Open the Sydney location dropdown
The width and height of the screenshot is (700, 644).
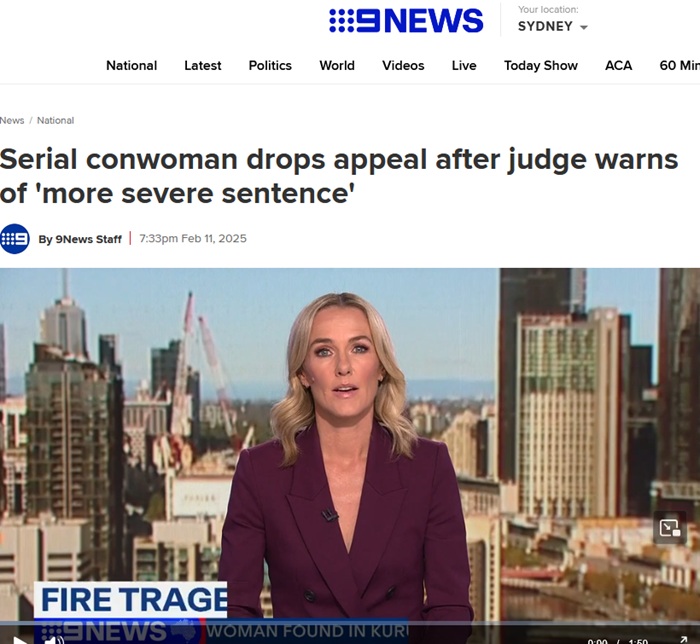[x=552, y=26]
